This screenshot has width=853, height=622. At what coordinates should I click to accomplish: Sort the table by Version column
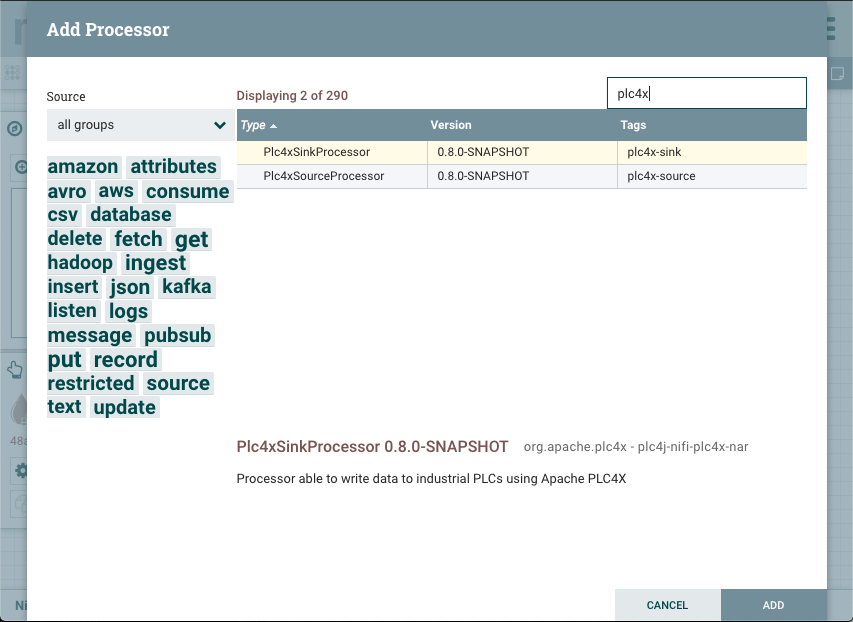pyautogui.click(x=451, y=125)
